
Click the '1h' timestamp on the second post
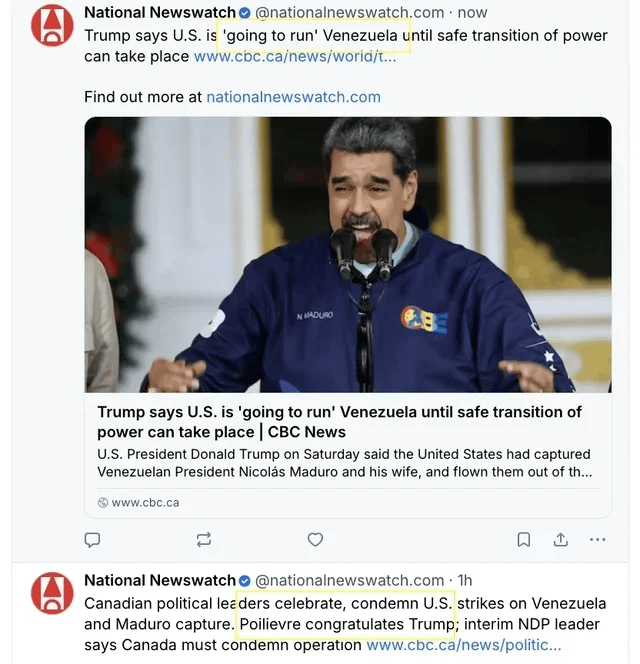tap(465, 581)
